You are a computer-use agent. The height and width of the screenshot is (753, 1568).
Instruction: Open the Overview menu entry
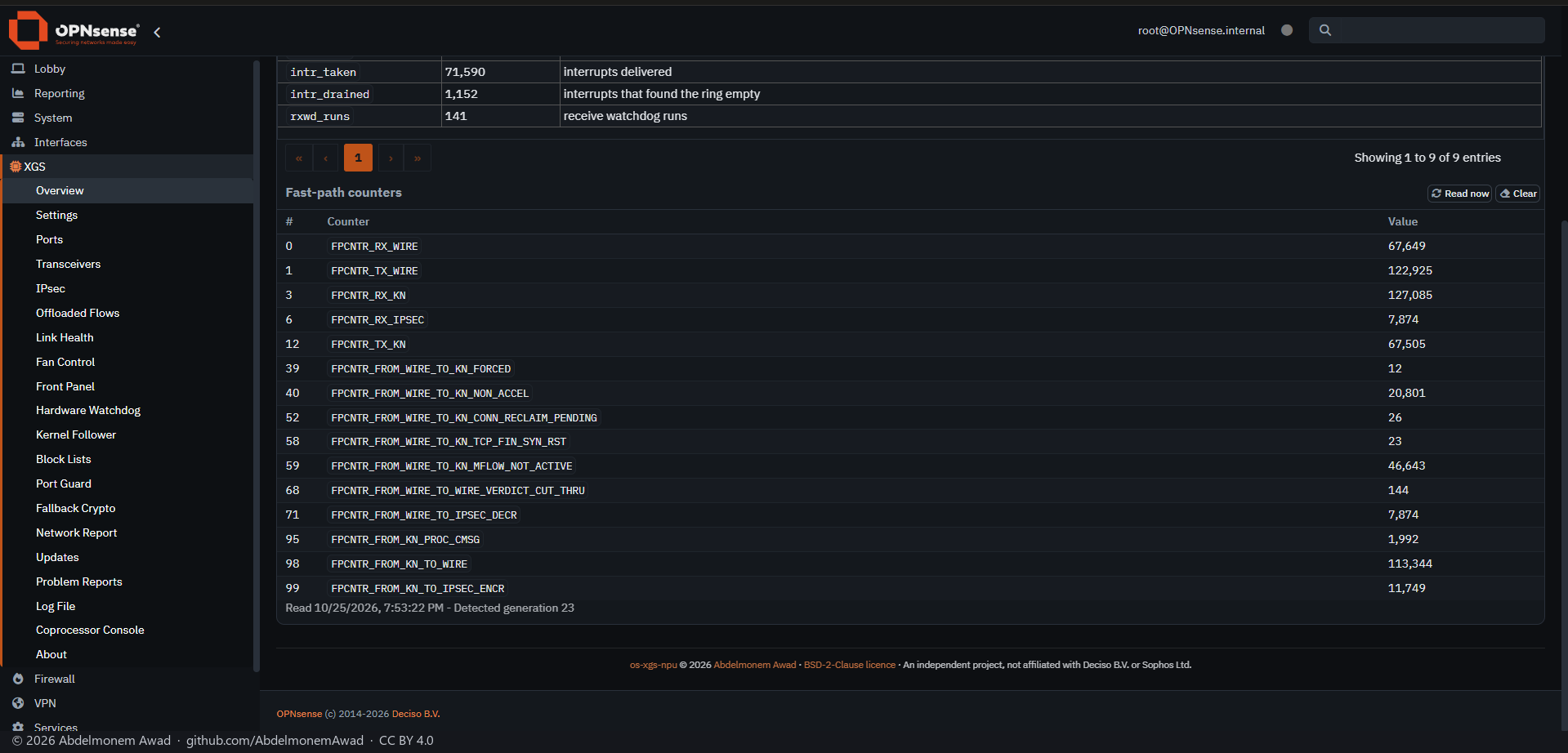127,190
